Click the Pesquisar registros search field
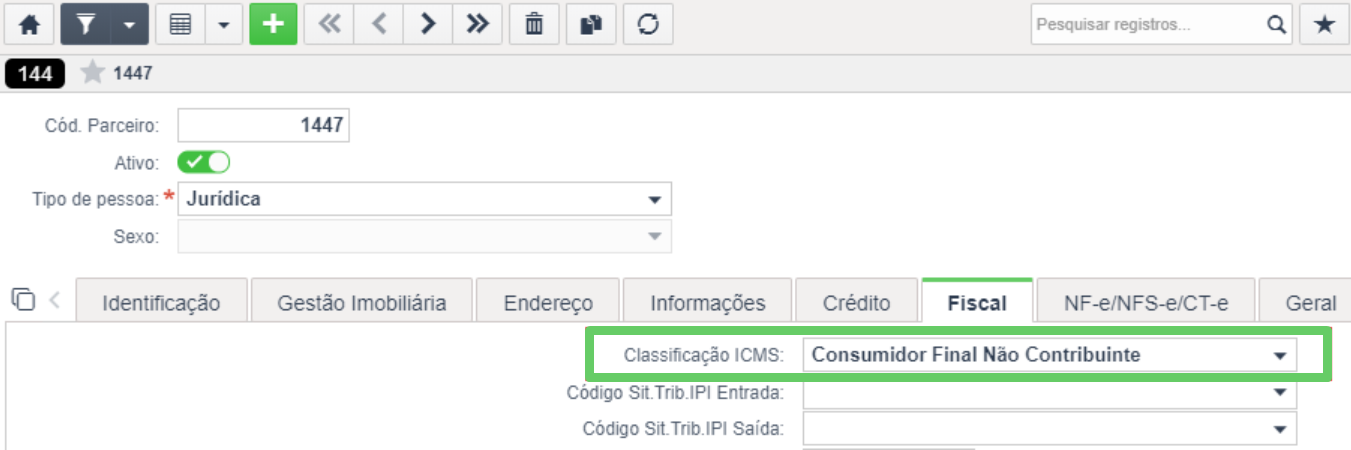This screenshot has height=450, width=1351. pyautogui.click(x=1148, y=25)
